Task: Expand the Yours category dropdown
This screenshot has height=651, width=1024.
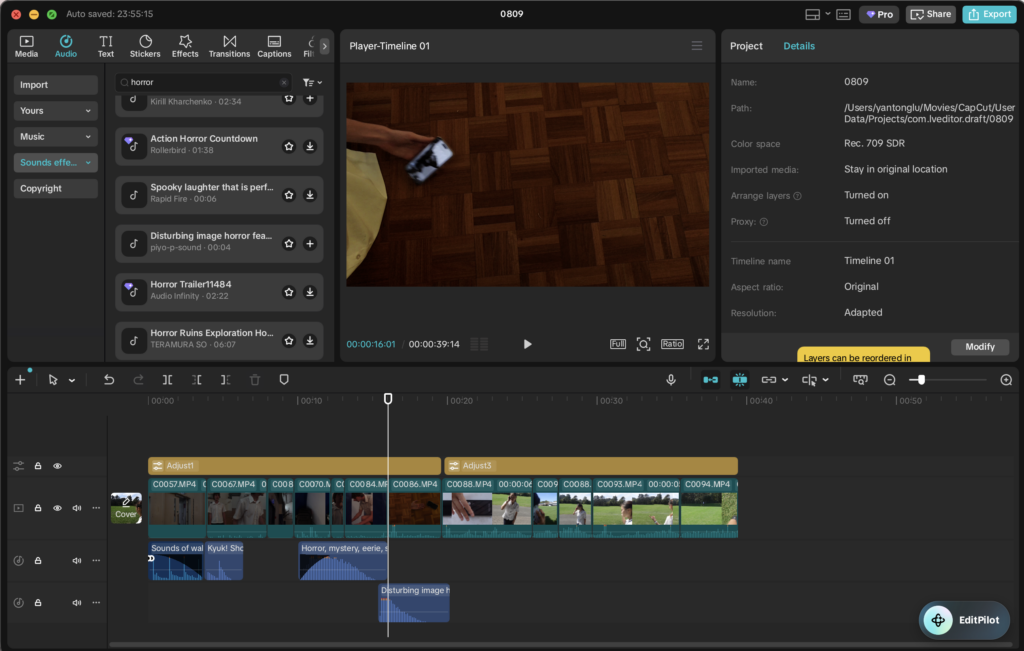Action: pos(56,110)
